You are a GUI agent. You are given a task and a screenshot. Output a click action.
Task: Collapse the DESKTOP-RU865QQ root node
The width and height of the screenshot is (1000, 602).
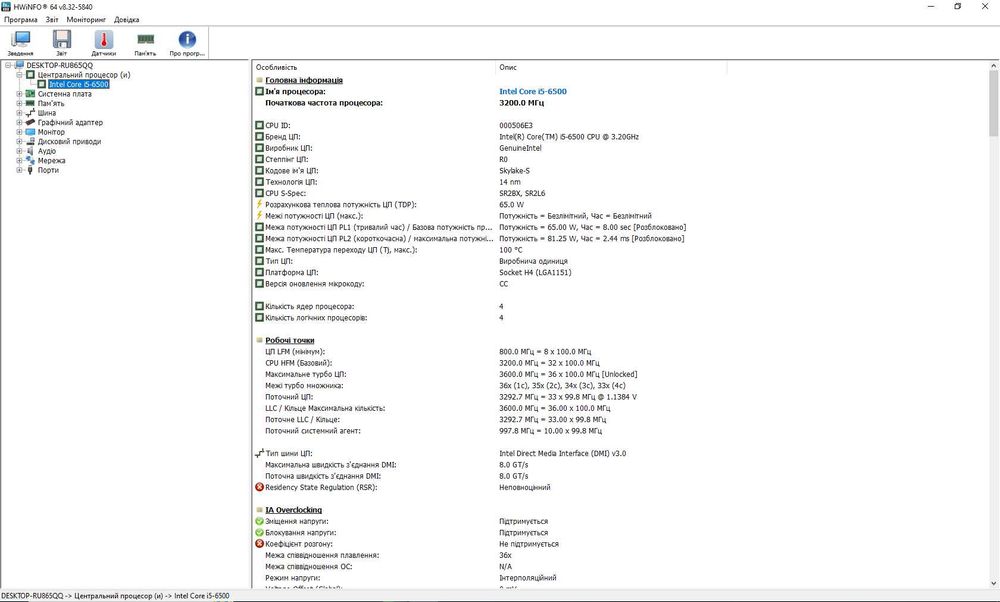pos(8,65)
